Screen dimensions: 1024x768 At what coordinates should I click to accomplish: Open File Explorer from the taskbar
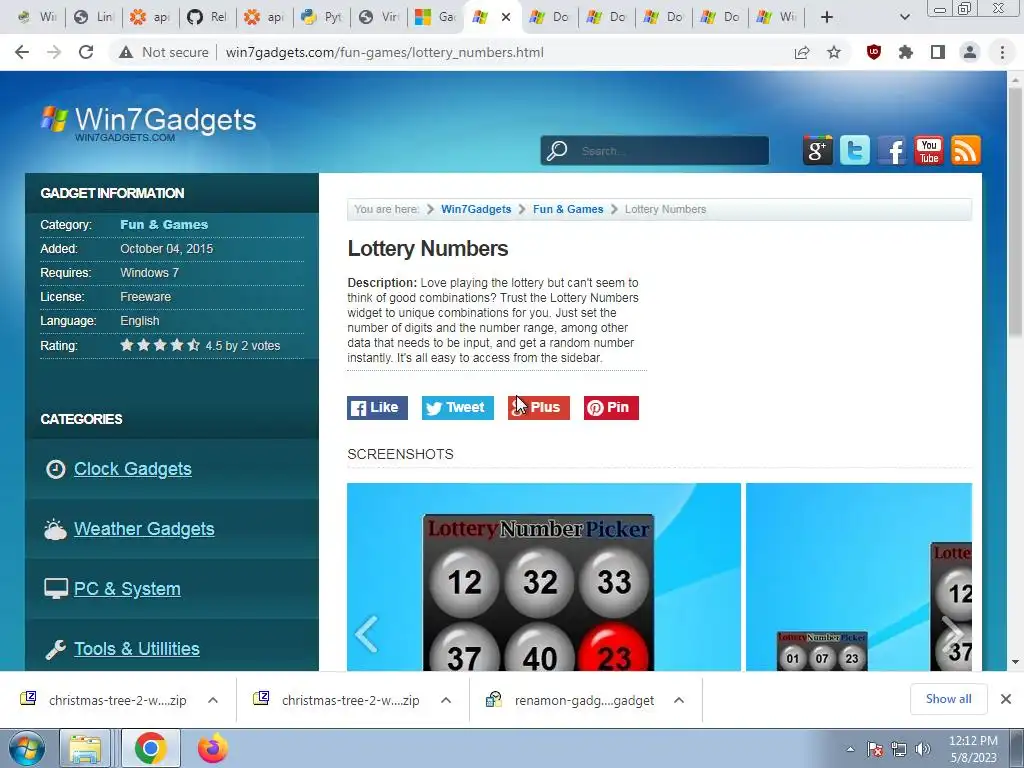[86, 748]
